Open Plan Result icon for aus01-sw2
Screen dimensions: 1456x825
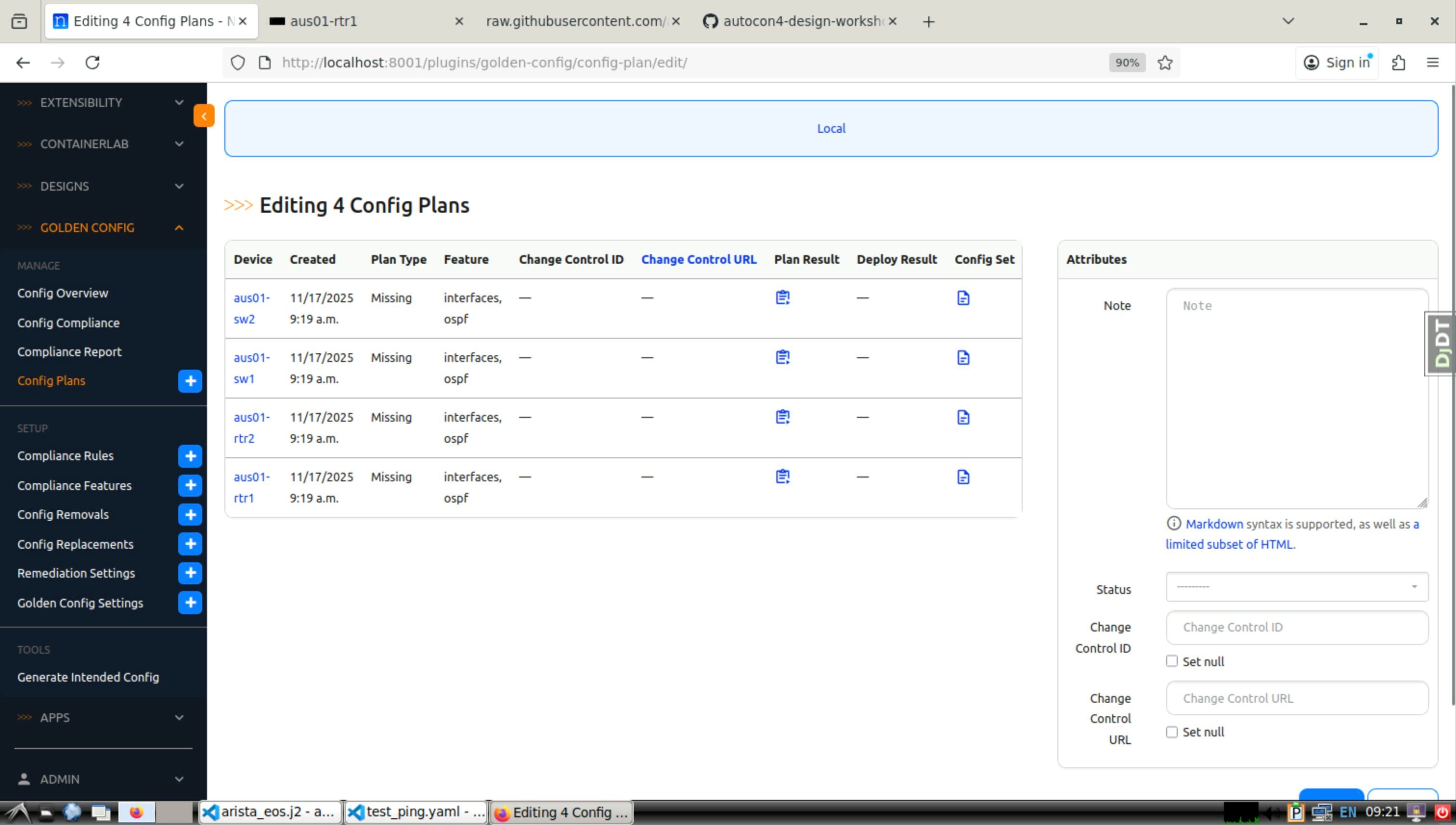(782, 297)
